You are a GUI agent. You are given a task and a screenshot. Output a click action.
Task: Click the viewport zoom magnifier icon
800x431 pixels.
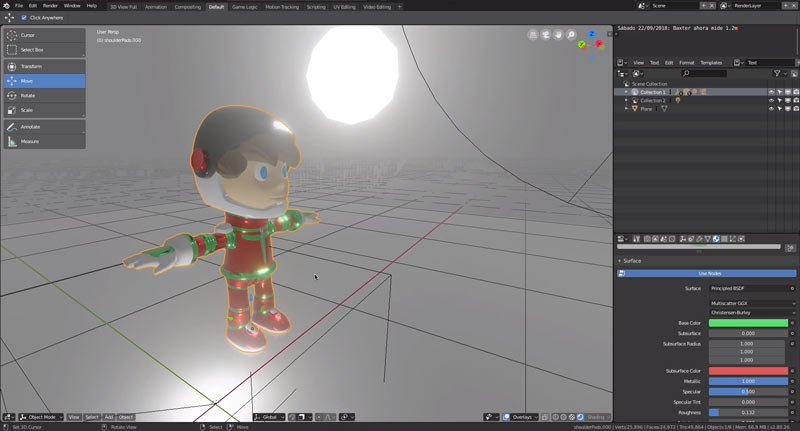571,35
